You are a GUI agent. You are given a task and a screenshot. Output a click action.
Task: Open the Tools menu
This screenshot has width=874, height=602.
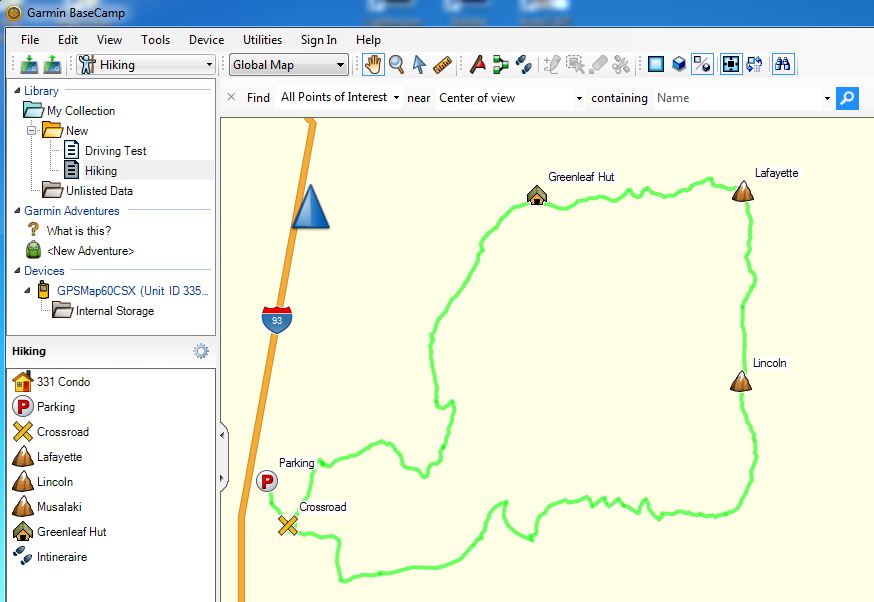click(156, 40)
